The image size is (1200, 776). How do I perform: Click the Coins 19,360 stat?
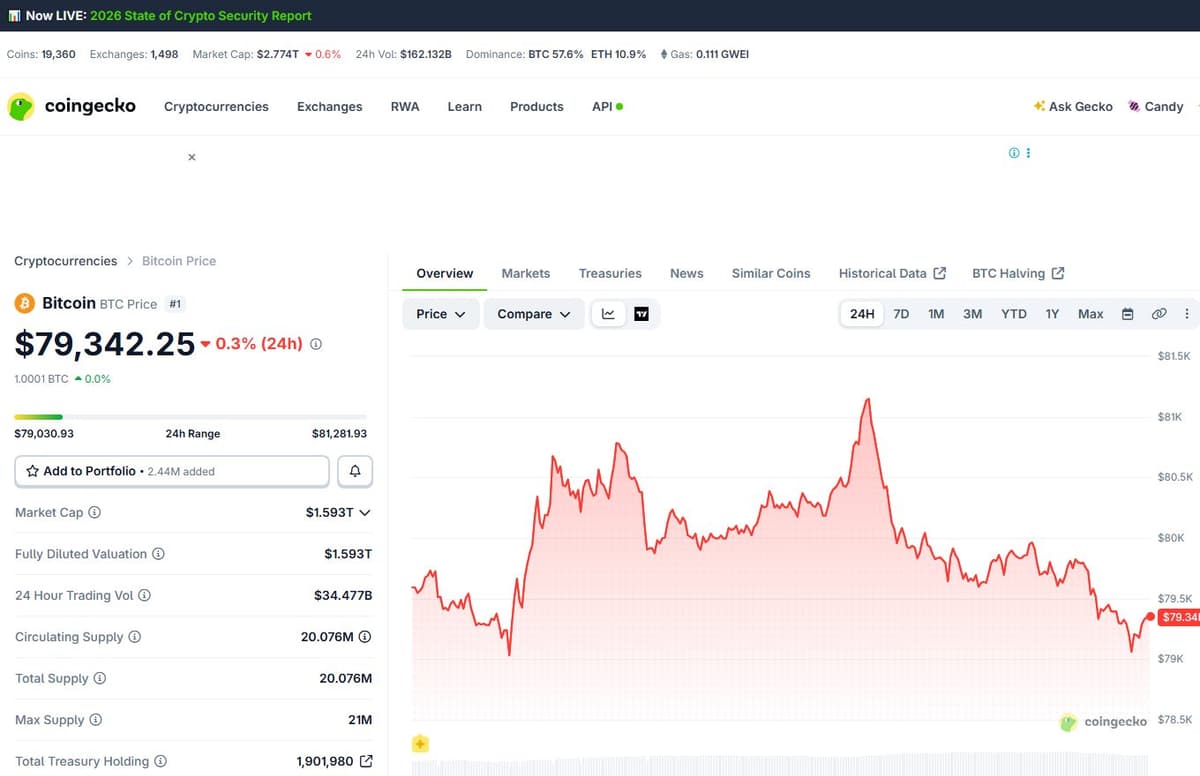[42, 54]
